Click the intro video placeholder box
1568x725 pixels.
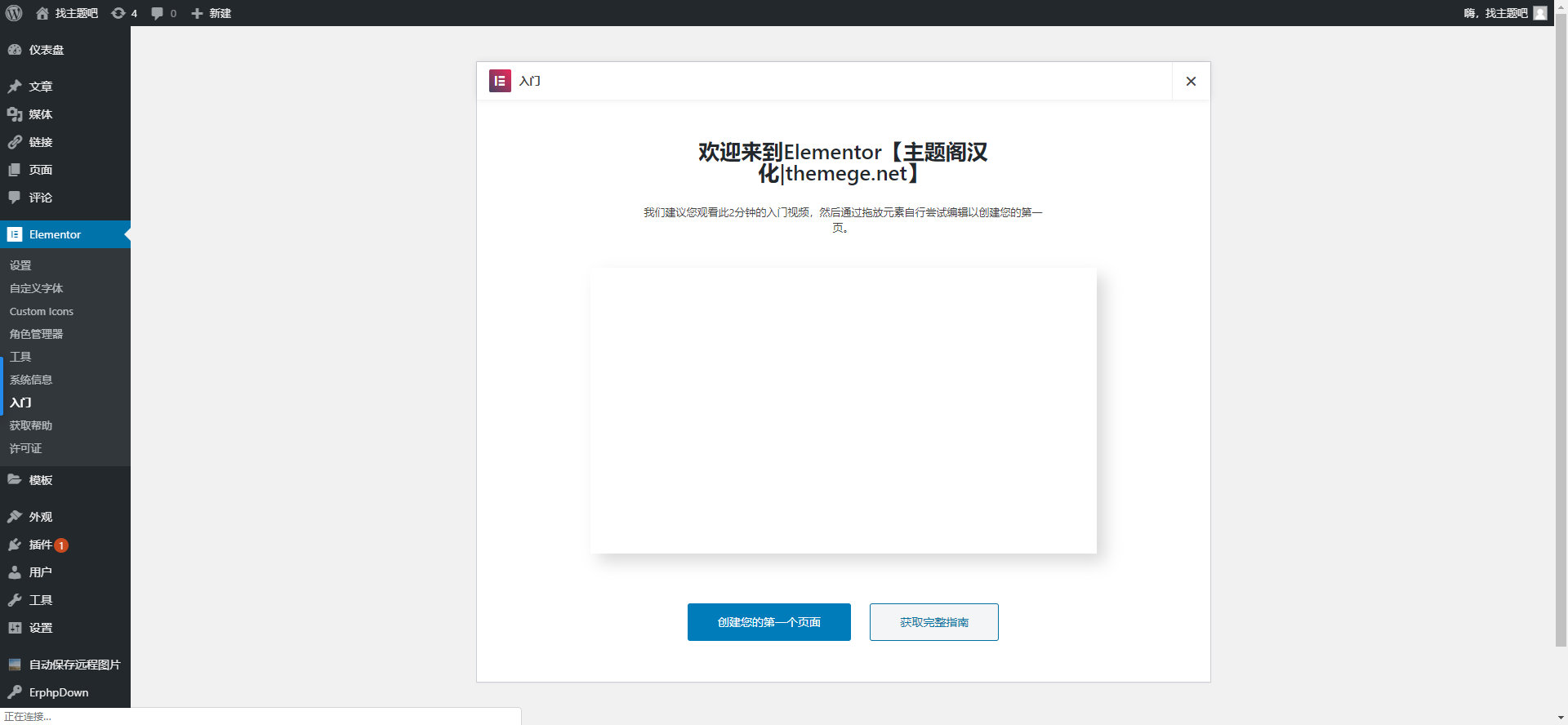tap(844, 411)
